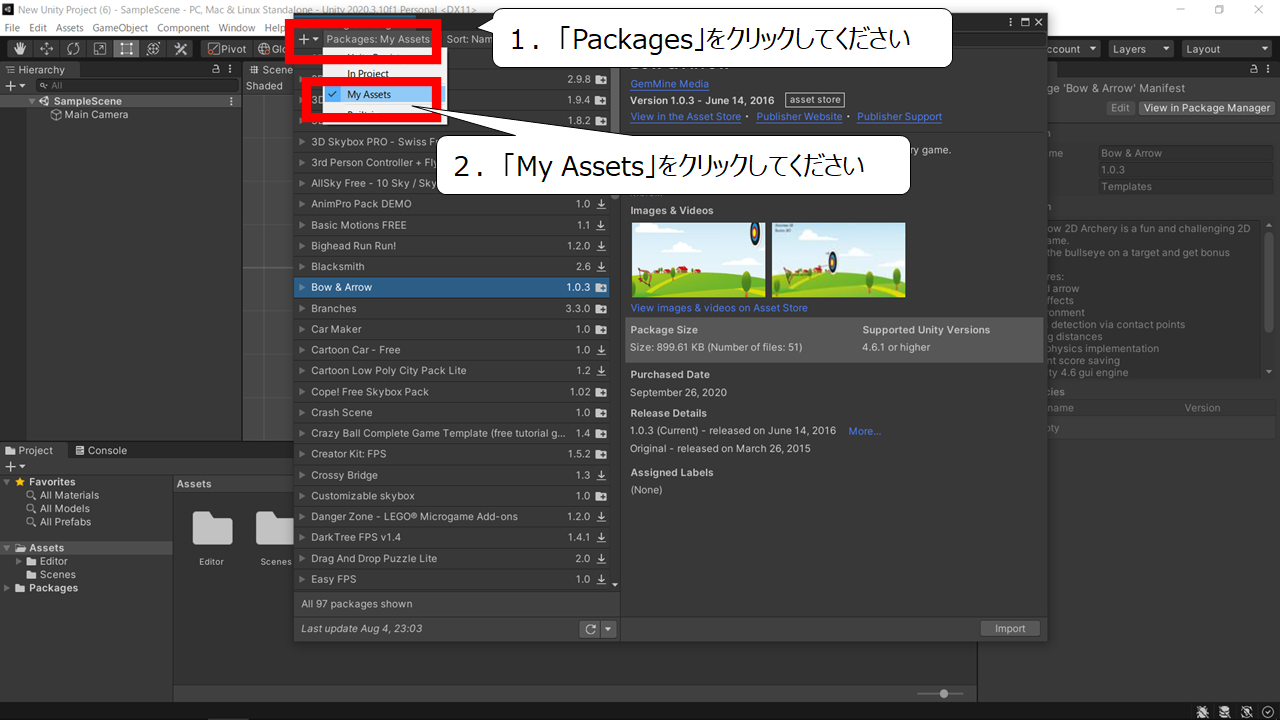Click import icon for Creator Kit: FPS

pyautogui.click(x=601, y=455)
